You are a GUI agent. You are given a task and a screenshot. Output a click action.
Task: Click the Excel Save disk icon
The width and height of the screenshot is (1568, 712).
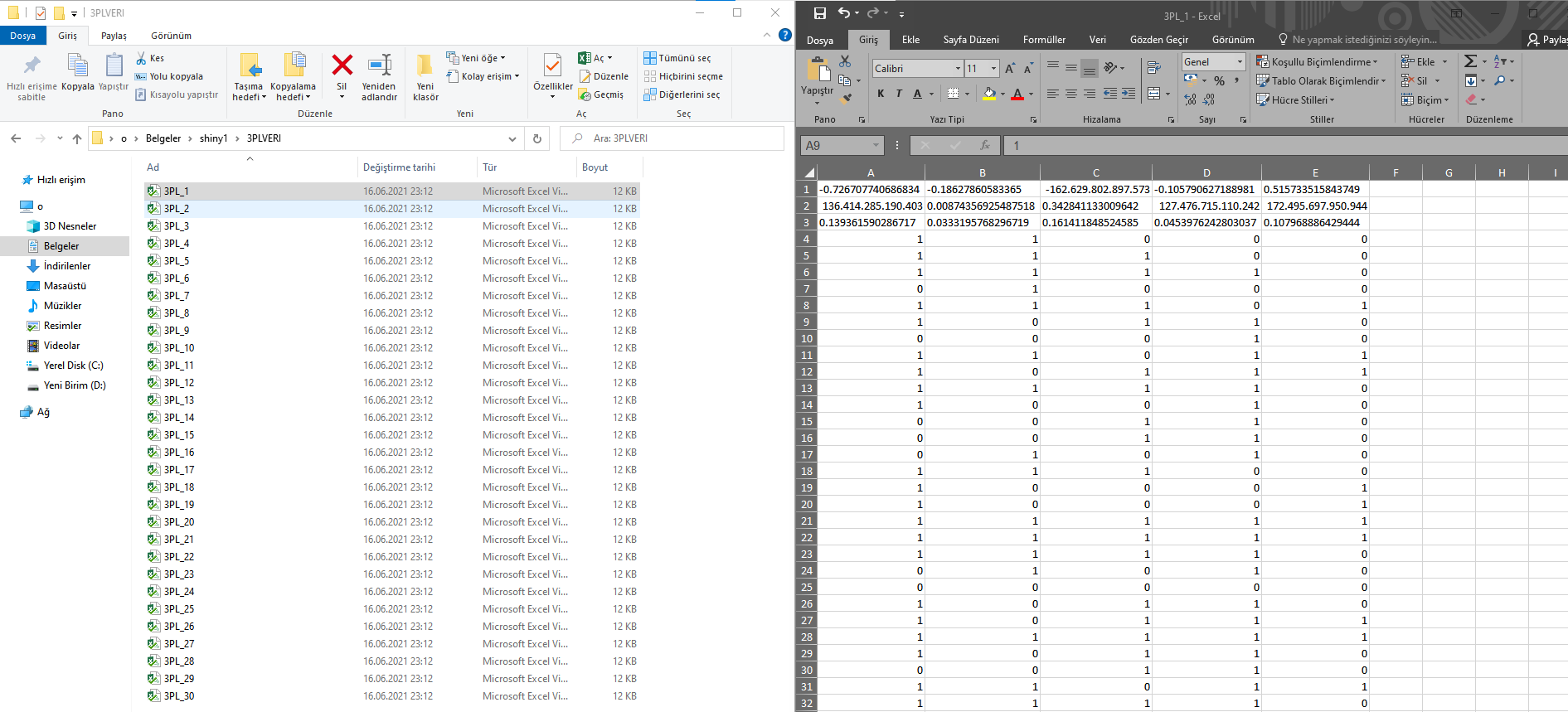(x=820, y=13)
